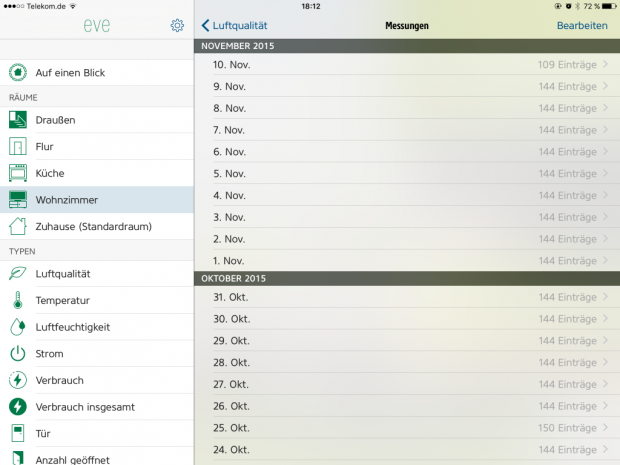The height and width of the screenshot is (465, 620).
Task: Click the Temperatur thermometer icon
Action: 18,300
